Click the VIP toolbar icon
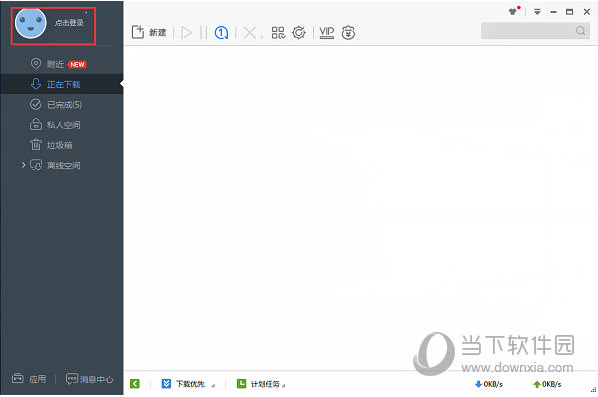Screen dimensions: 598x397 pos(326,33)
